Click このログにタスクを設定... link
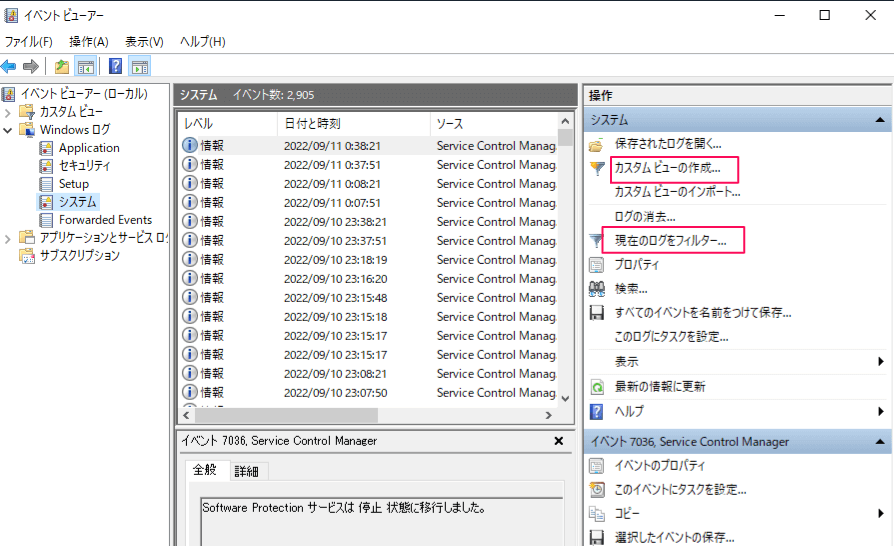Screen dimensions: 894x546 [x=671, y=338]
